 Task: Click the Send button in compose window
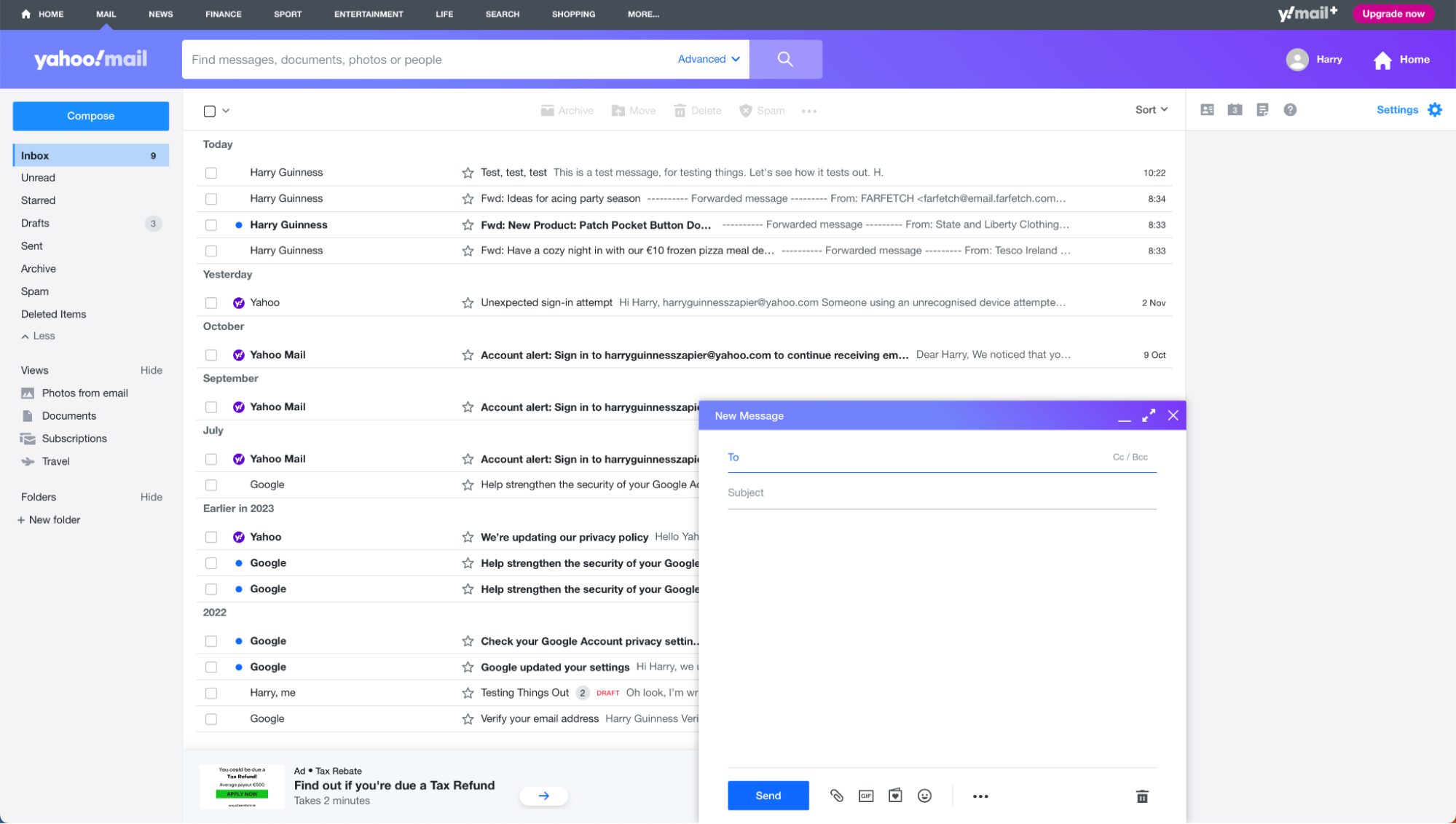(768, 795)
